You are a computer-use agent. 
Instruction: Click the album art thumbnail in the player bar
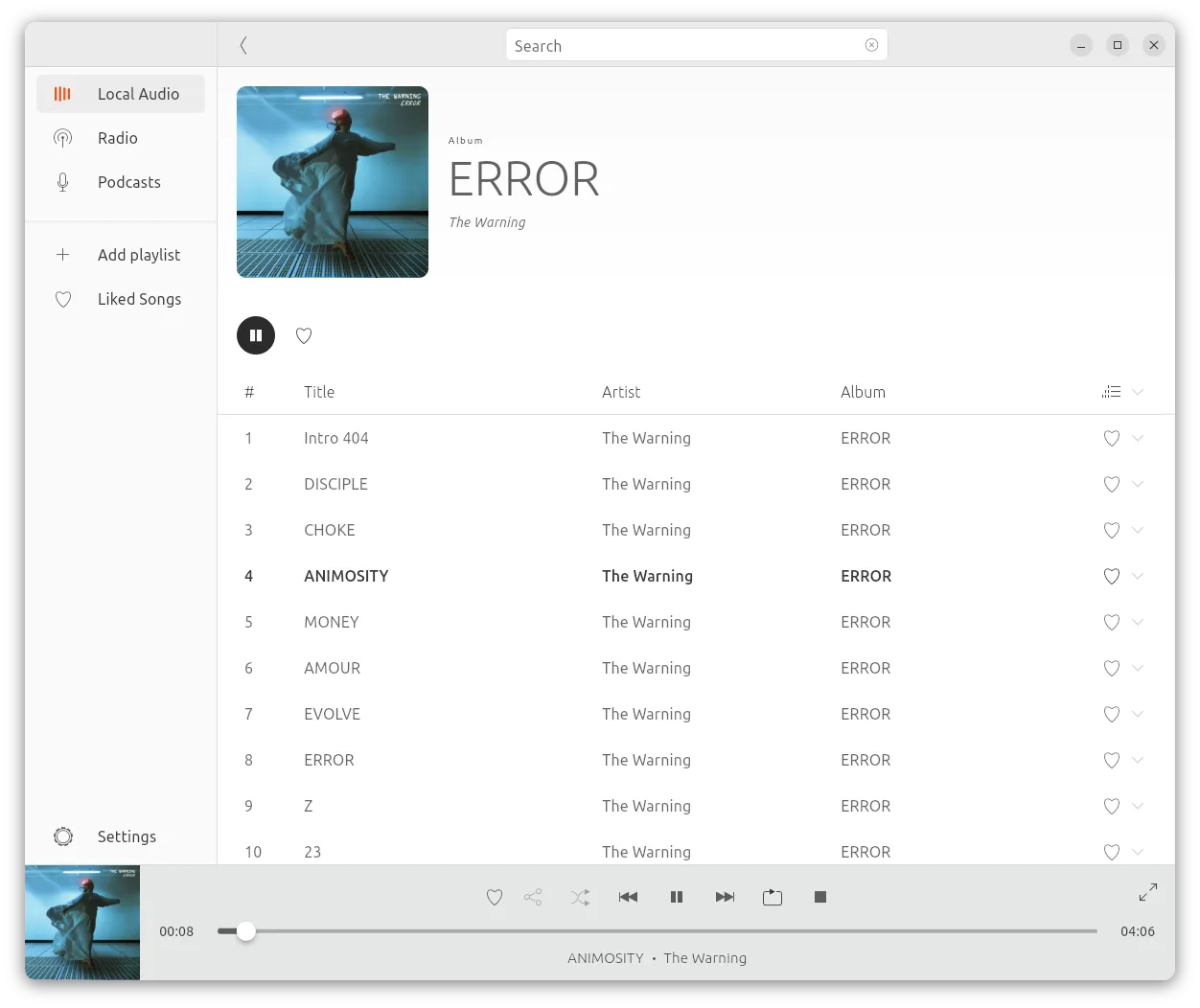(x=82, y=923)
